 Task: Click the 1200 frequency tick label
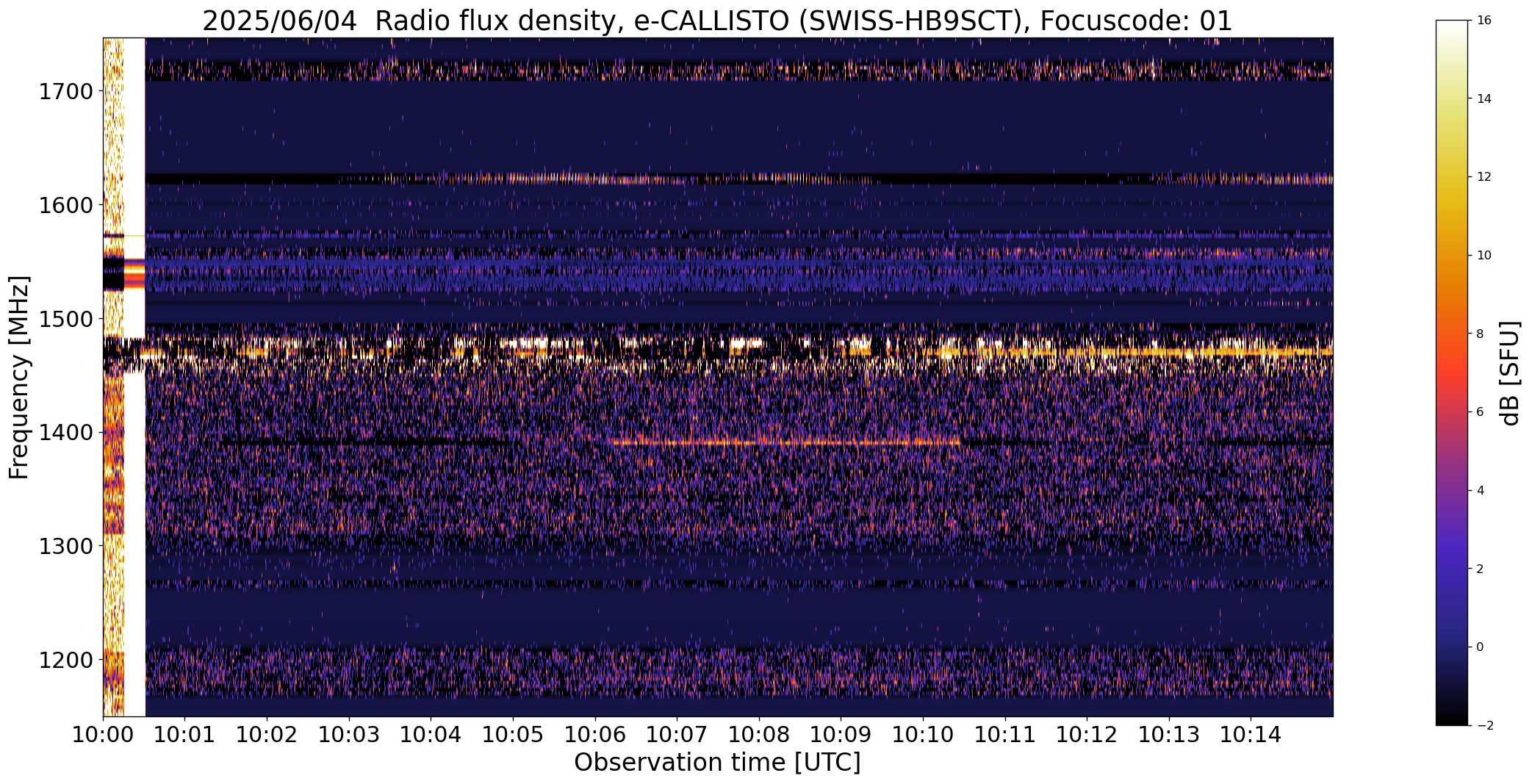click(65, 660)
